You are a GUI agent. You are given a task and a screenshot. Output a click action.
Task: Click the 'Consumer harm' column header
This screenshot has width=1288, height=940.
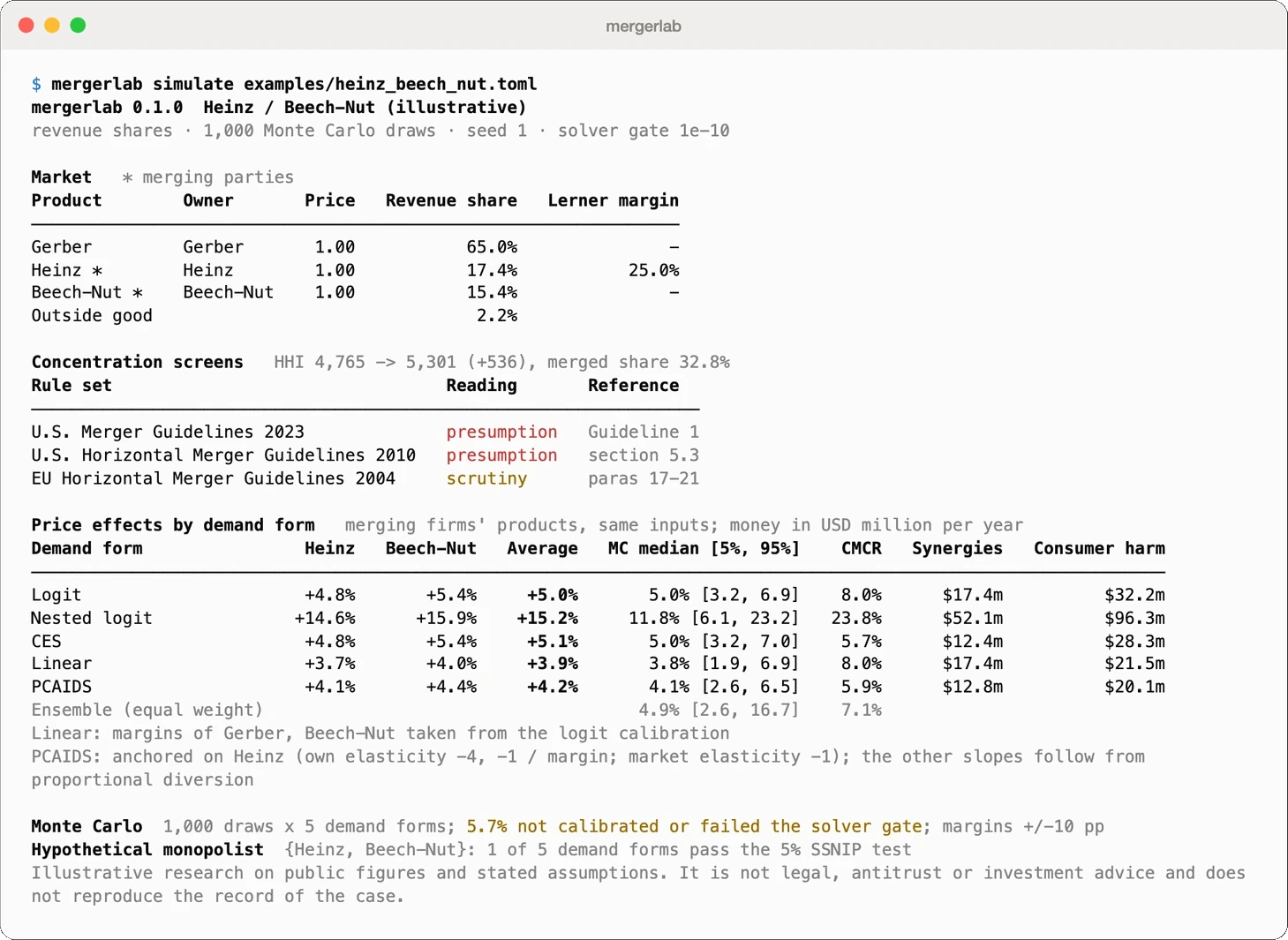point(1099,548)
